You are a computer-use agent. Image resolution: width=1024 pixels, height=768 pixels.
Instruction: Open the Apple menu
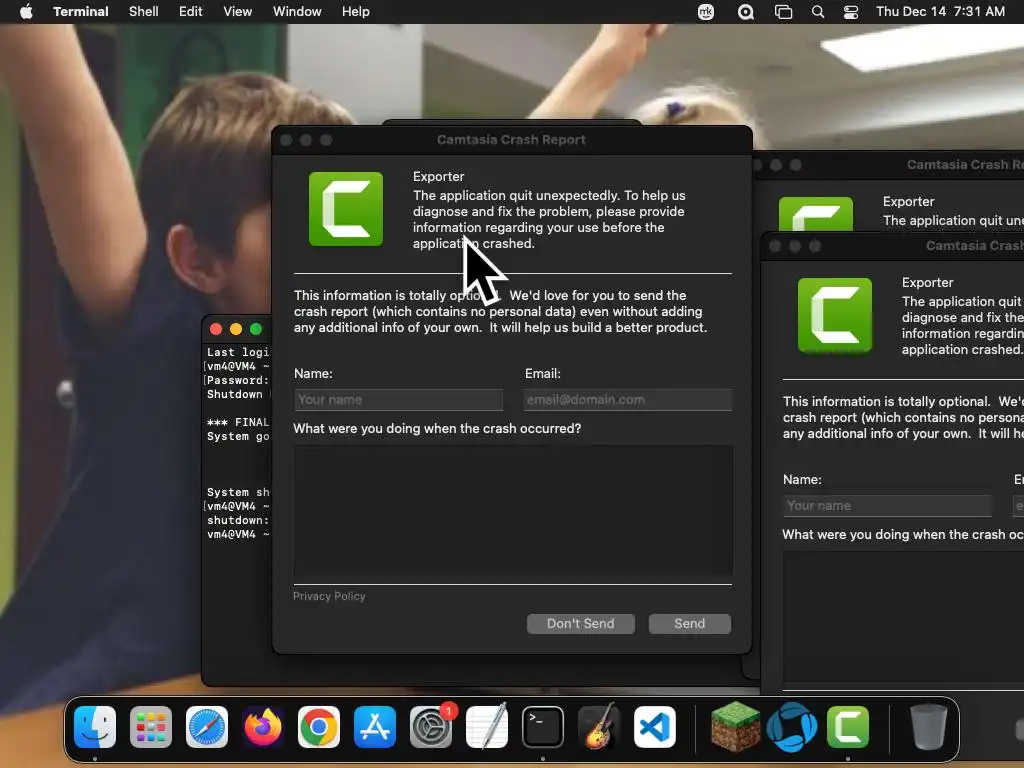click(x=26, y=12)
